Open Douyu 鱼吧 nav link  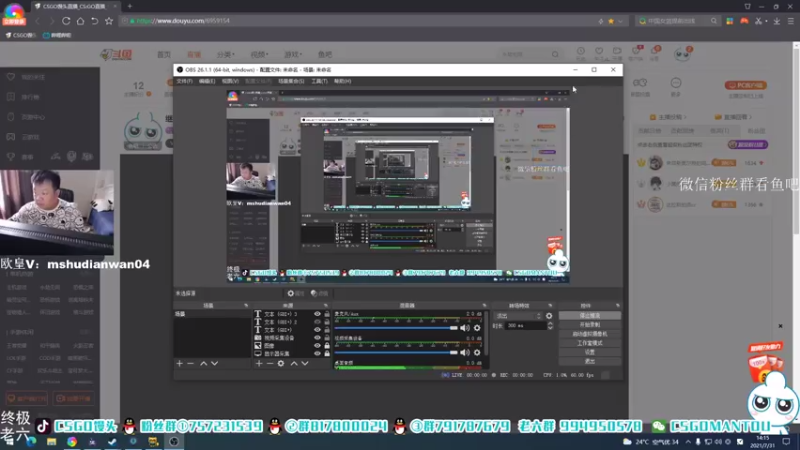(325, 55)
